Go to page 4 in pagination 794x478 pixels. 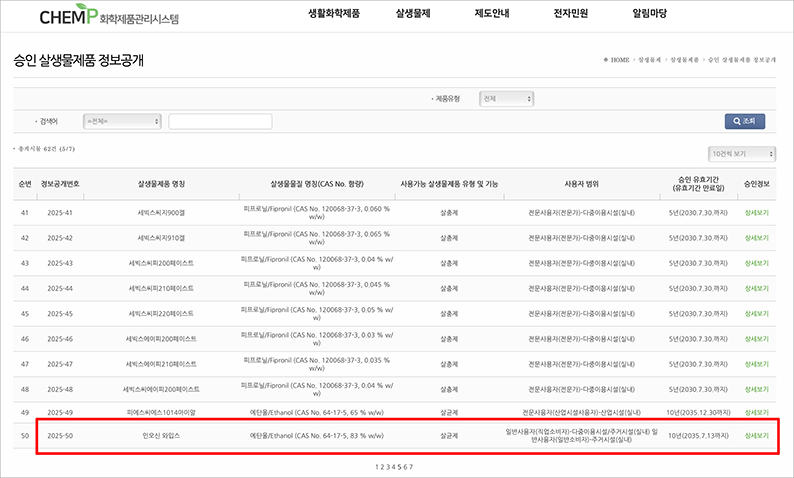(x=393, y=467)
